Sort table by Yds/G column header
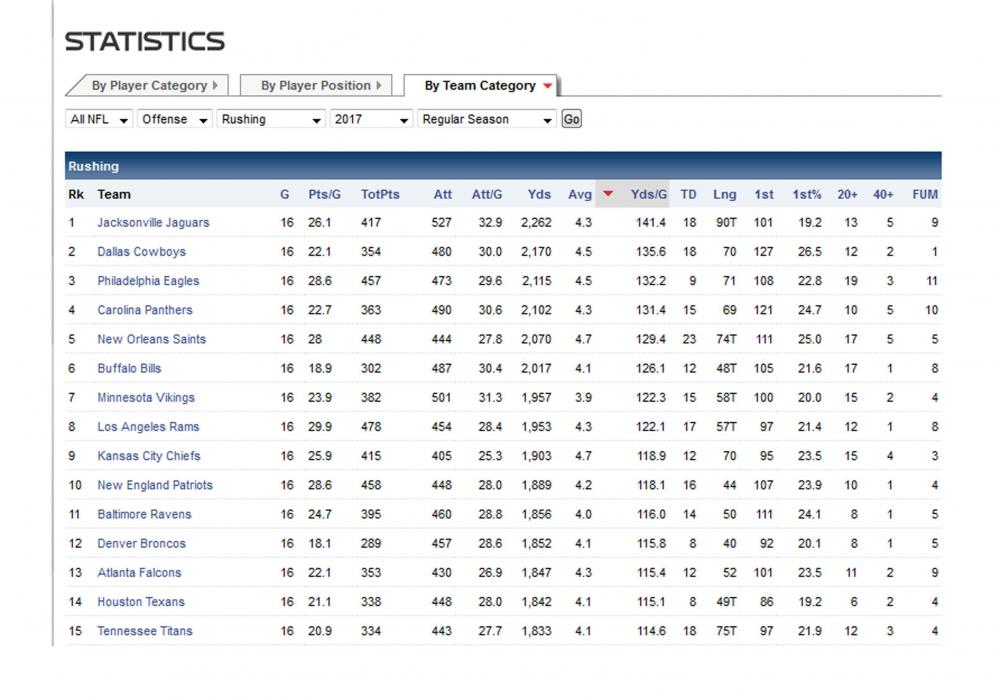 click(x=649, y=195)
